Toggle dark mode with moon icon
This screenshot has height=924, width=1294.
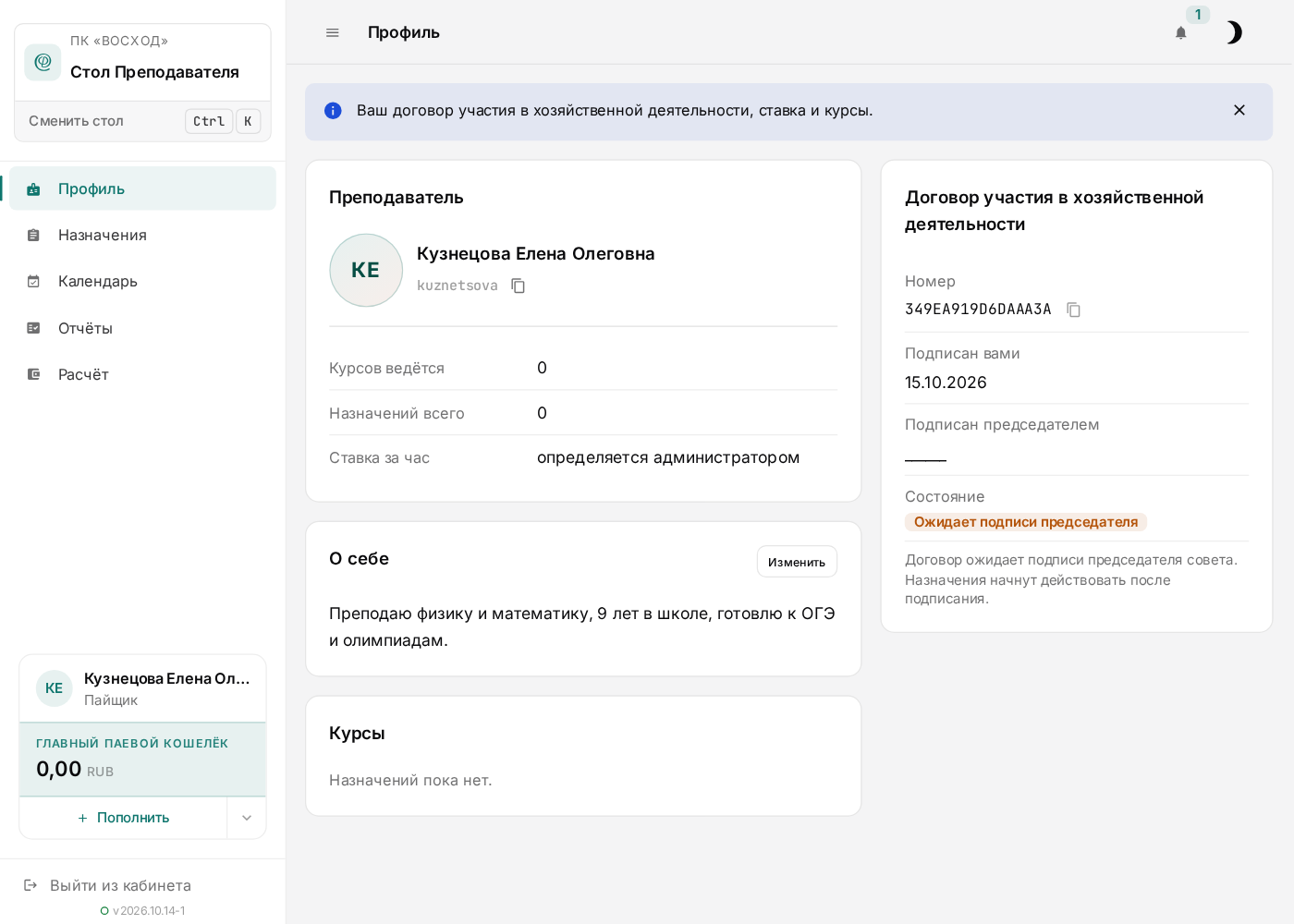[1234, 33]
